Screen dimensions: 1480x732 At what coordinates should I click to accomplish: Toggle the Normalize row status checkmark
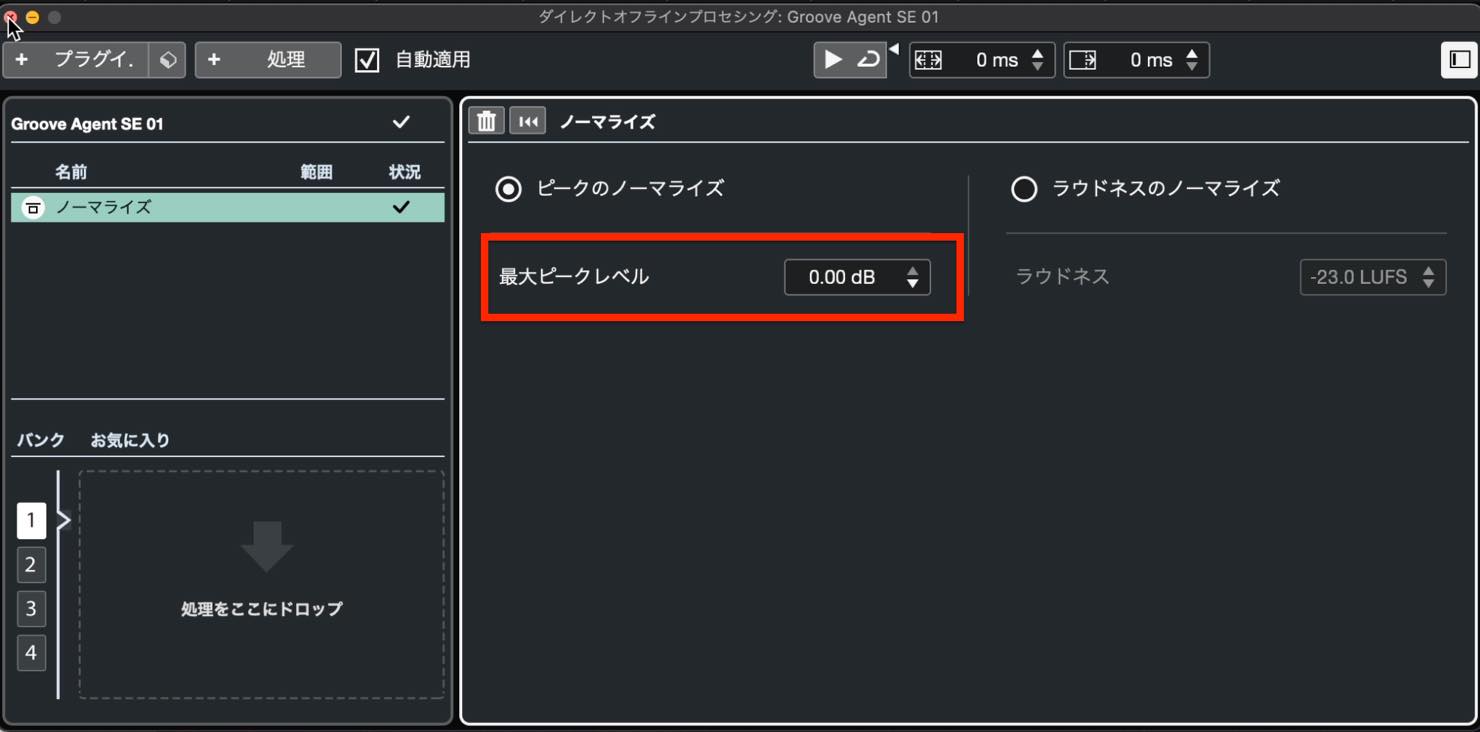401,207
